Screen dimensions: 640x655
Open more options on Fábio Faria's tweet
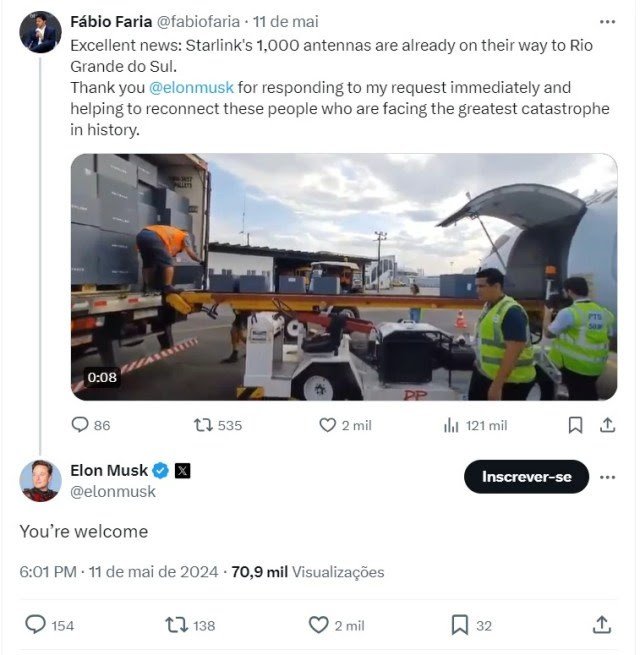607,22
